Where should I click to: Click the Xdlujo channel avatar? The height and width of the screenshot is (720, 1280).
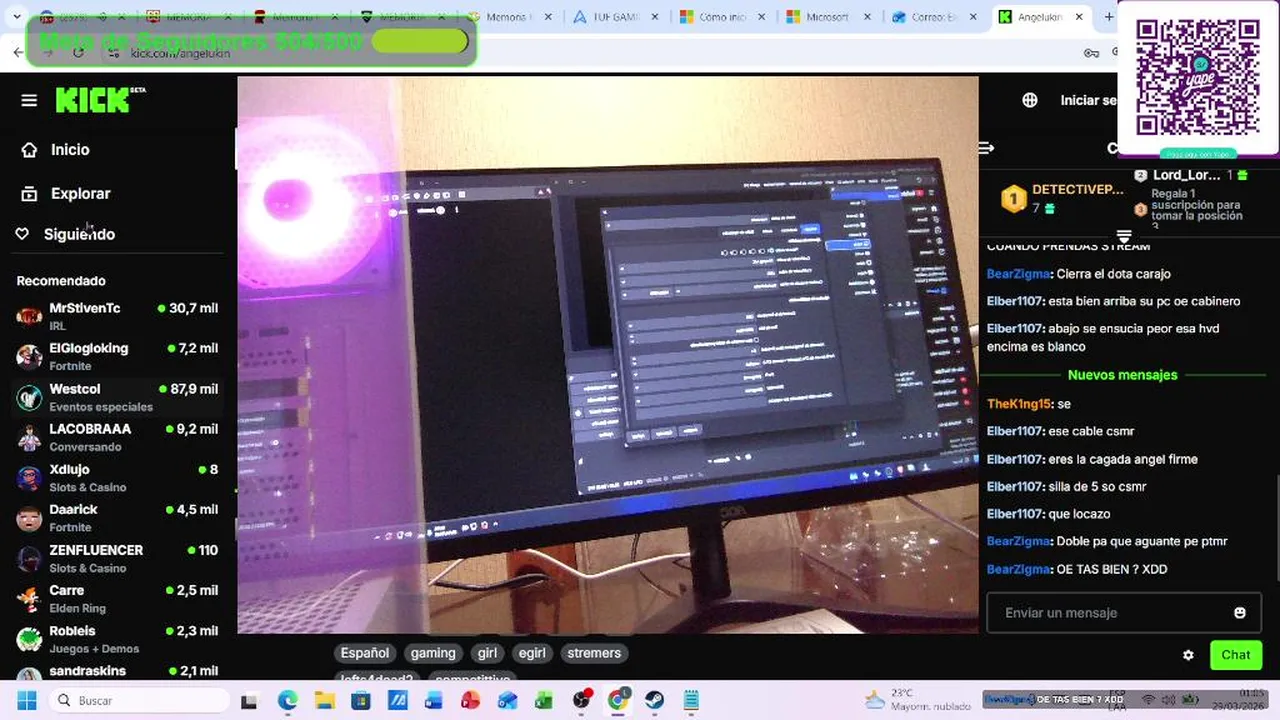pos(29,478)
